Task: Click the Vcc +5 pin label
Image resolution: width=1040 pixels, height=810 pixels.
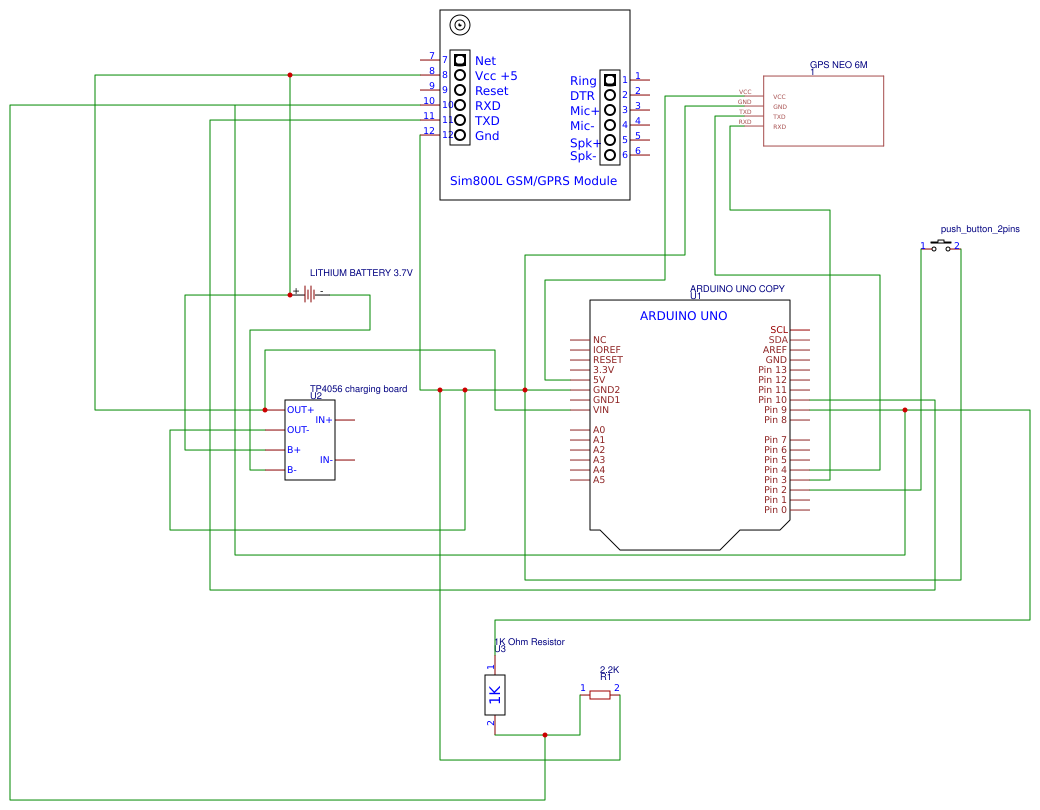Action: tap(496, 76)
